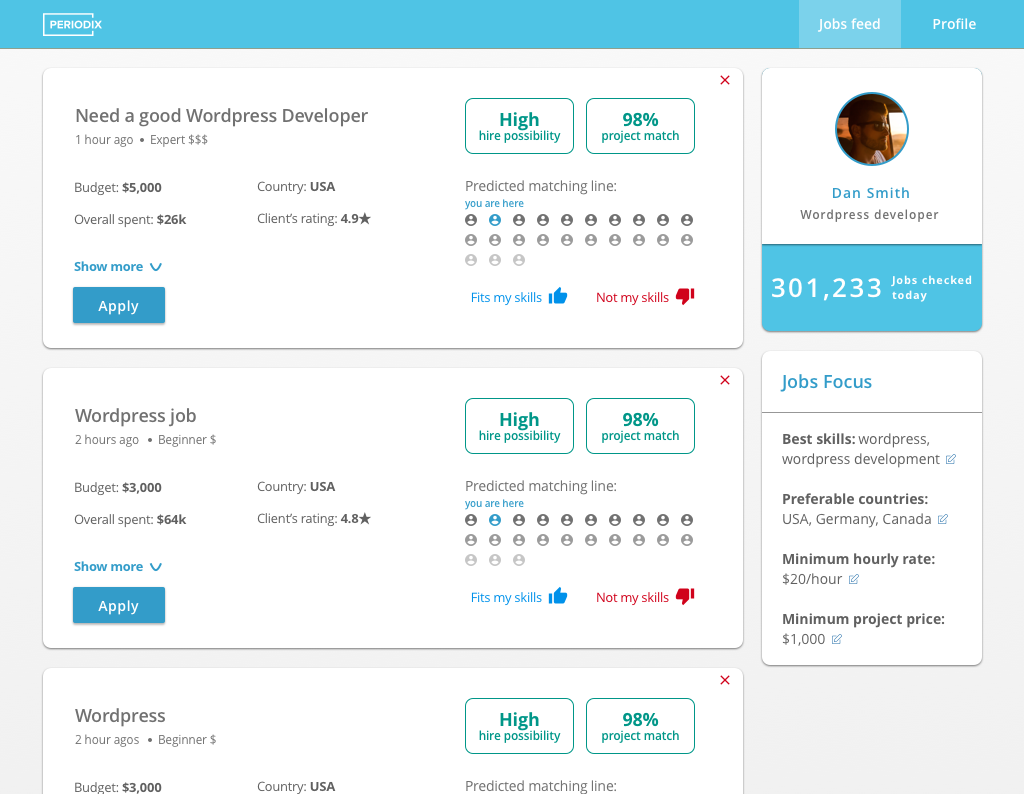Apply to the Wordpress Developer job
The width and height of the screenshot is (1024, 794).
coord(118,306)
